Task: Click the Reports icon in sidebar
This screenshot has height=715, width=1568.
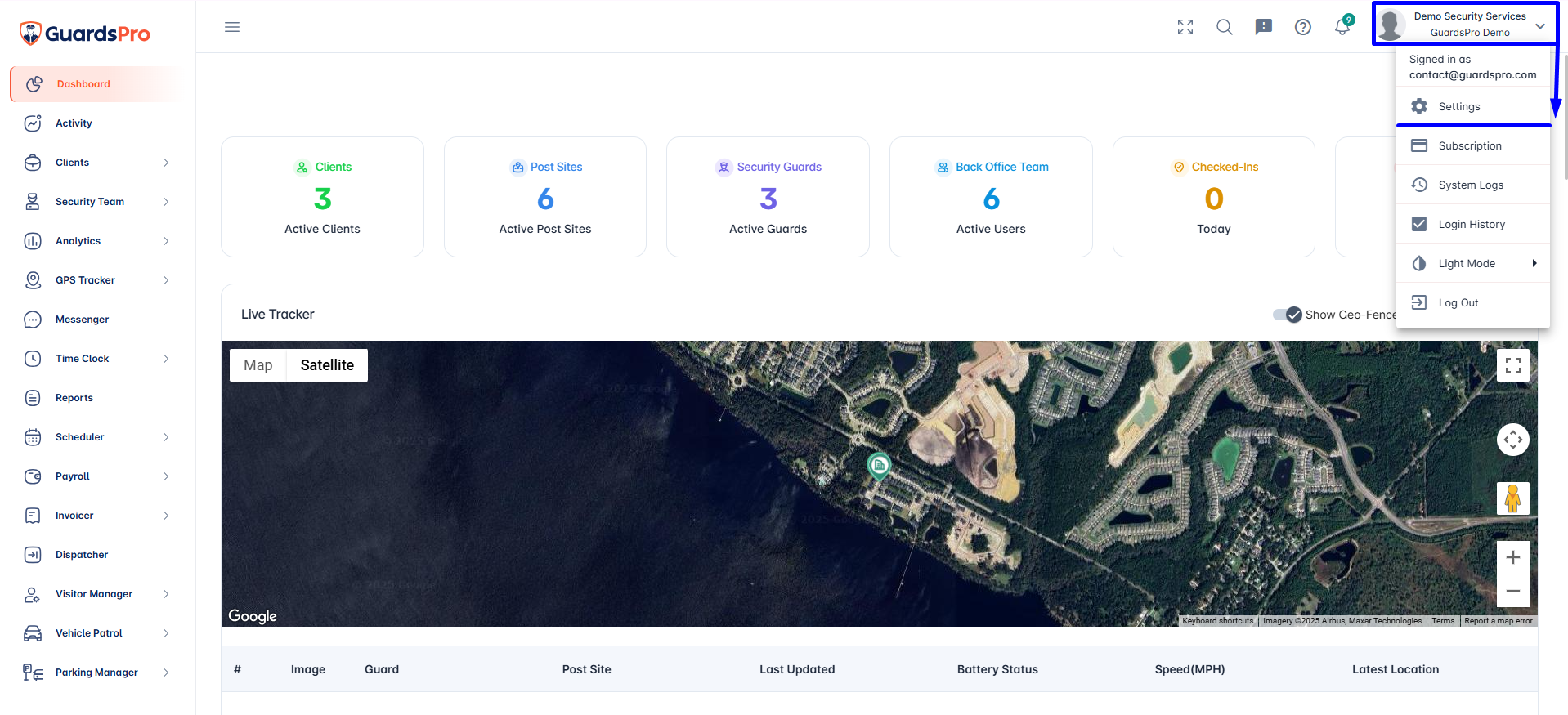Action: (33, 398)
